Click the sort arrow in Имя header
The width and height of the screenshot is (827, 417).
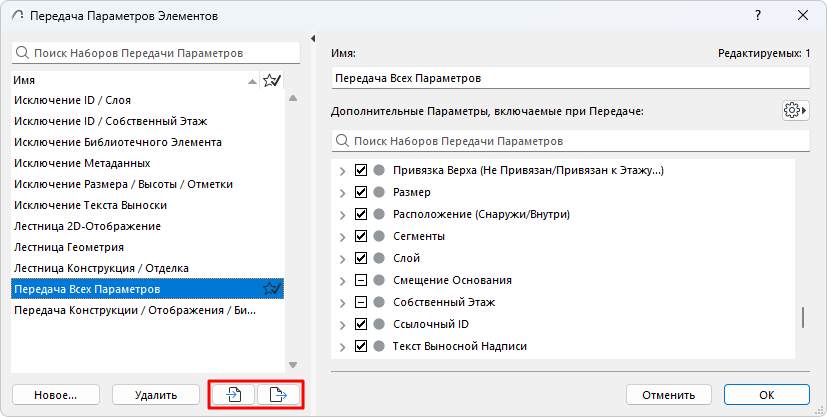click(x=253, y=81)
